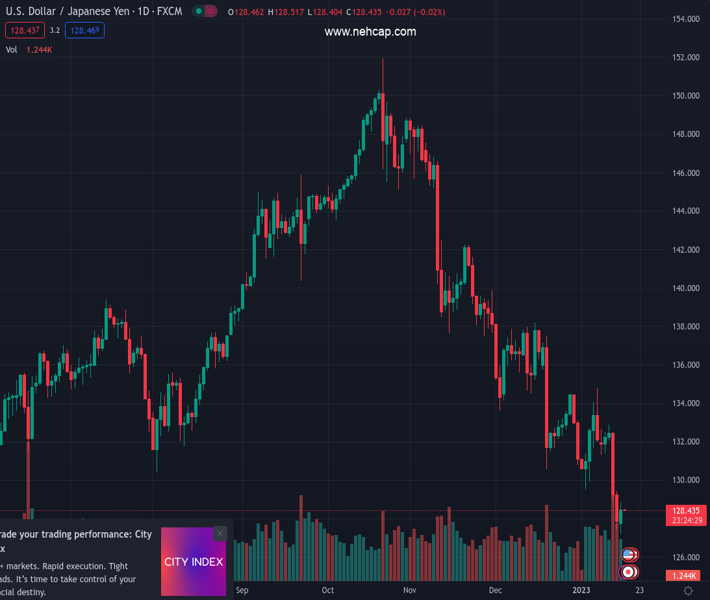Open chart settings gear icon
Image resolution: width=710 pixels, height=600 pixels.
pyautogui.click(x=687, y=591)
